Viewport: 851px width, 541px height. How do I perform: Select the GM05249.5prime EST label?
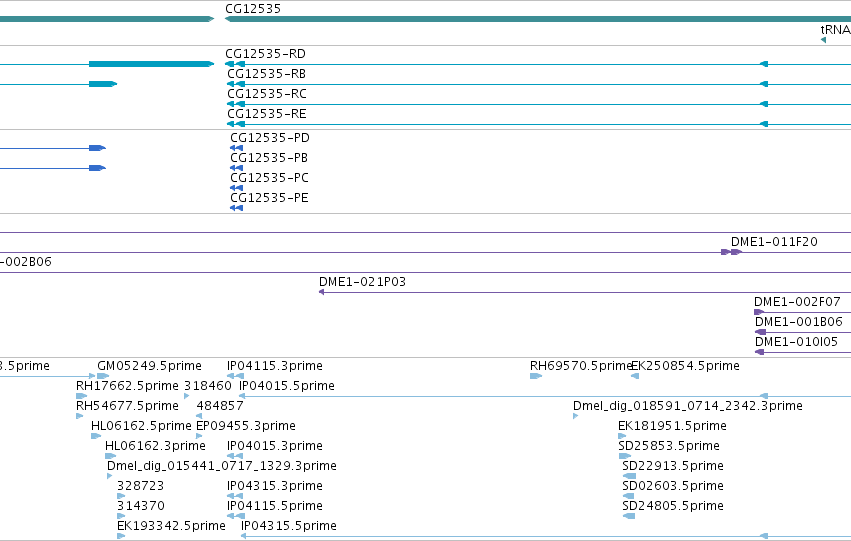point(149,366)
